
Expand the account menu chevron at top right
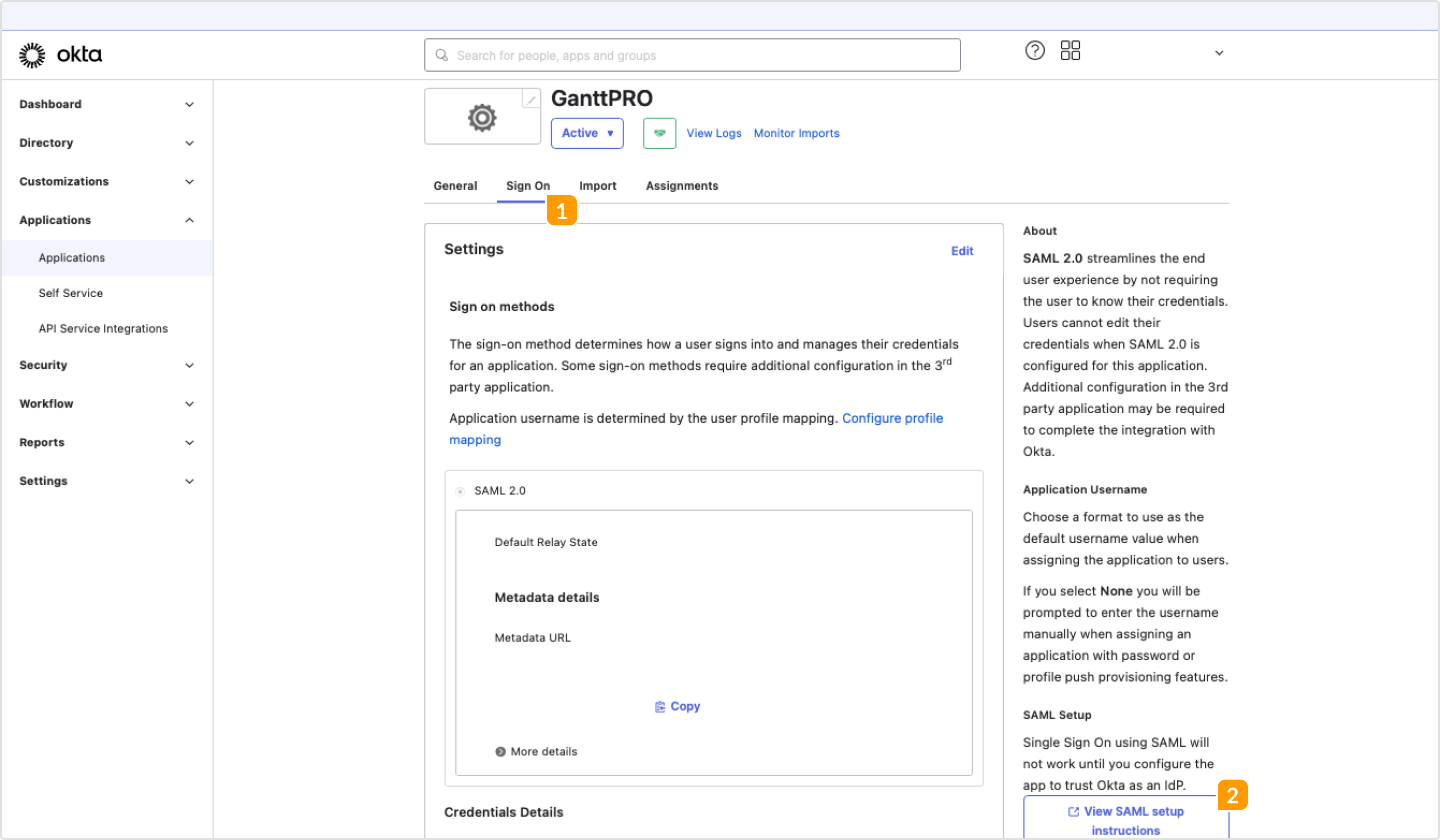tap(1219, 53)
